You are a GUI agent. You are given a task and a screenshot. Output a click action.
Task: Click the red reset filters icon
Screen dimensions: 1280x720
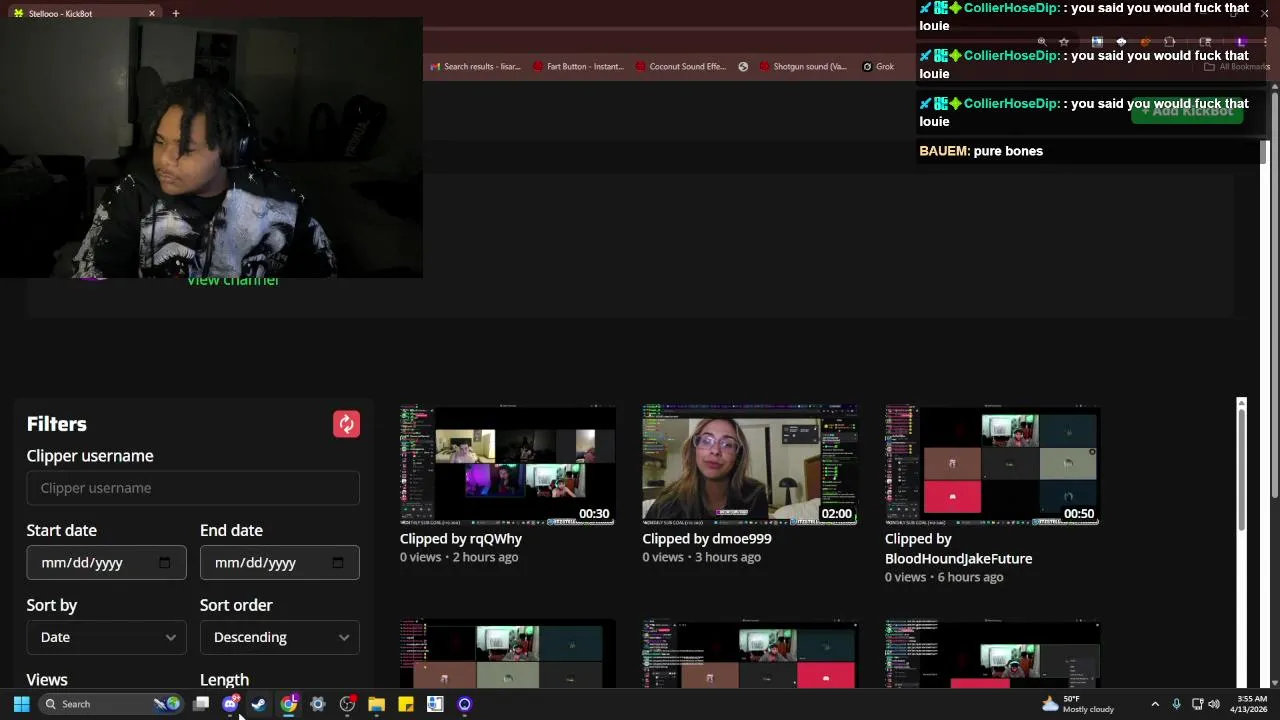click(x=346, y=424)
